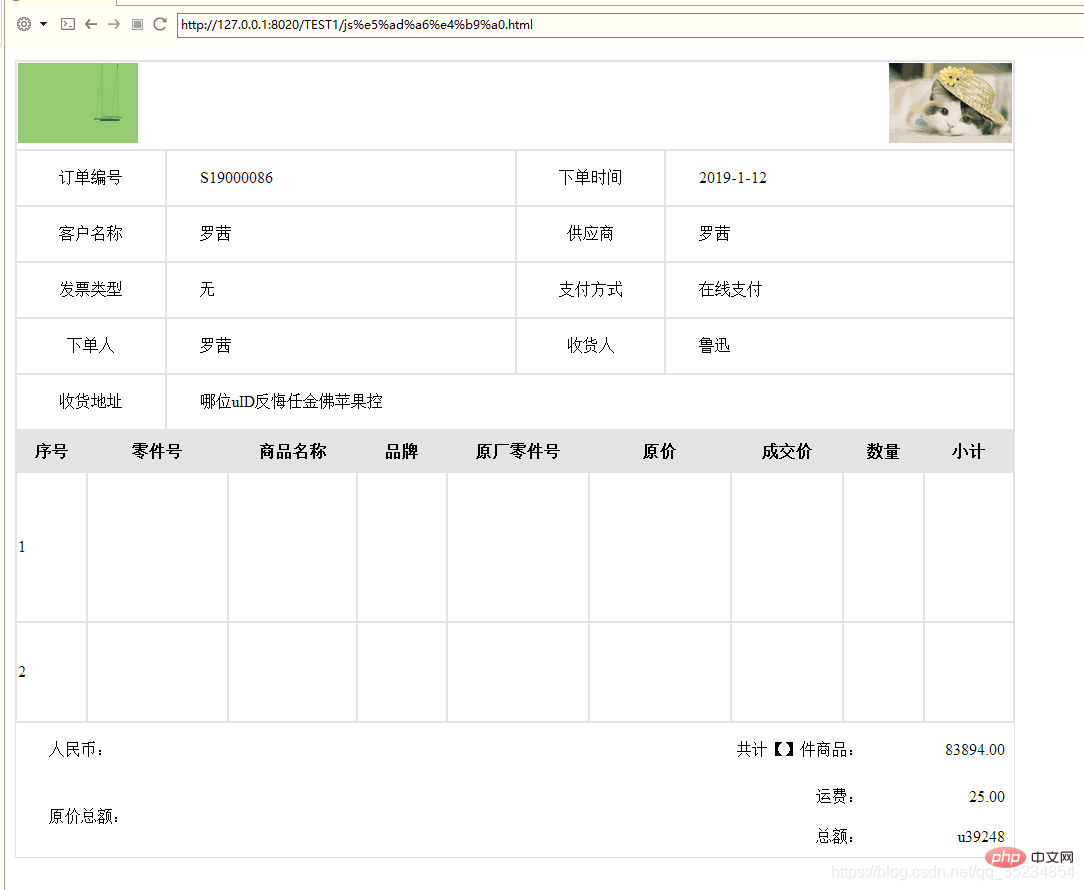This screenshot has height=890, width=1084.
Task: Select the amount 83894.00
Action: click(x=975, y=750)
